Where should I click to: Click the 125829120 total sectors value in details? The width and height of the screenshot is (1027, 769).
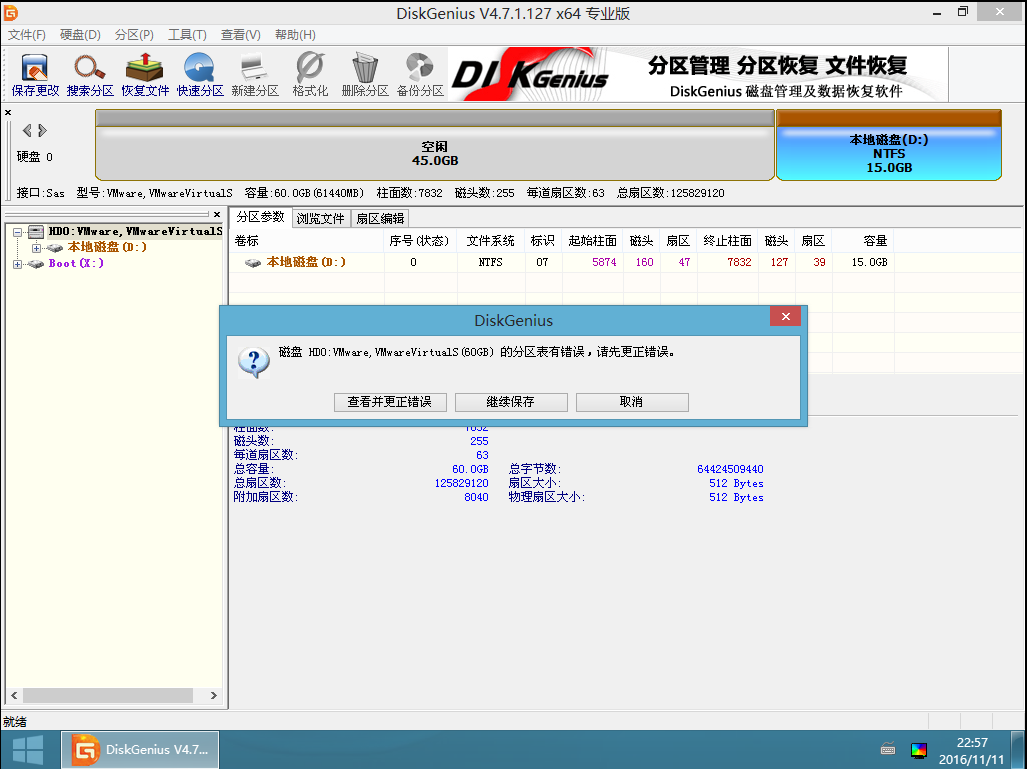(x=462, y=483)
